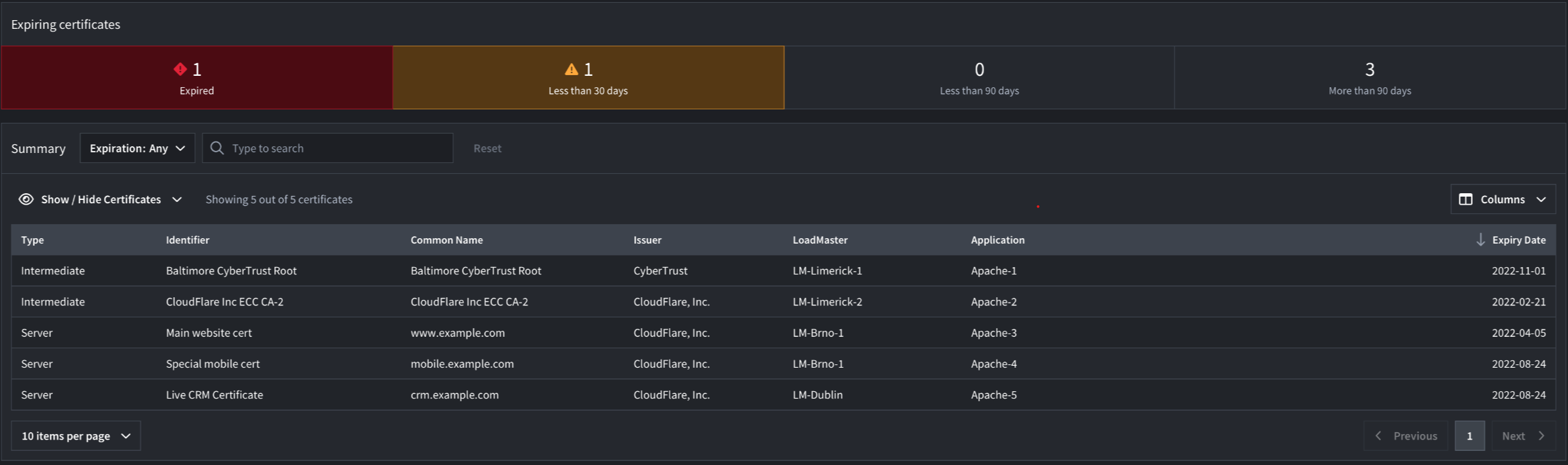Go to the Previous page
Viewport: 1568px width, 465px height.
(1406, 436)
